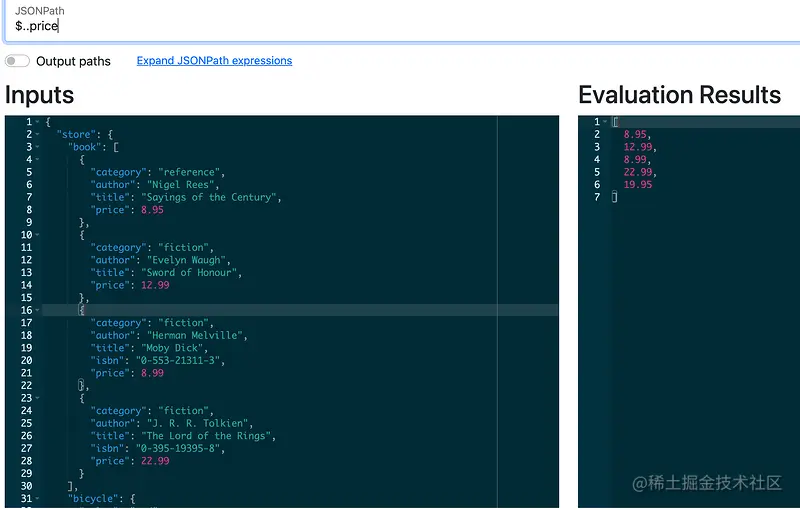The width and height of the screenshot is (800, 510).
Task: Click 8.99 in Evaluation Results
Action: [635, 160]
